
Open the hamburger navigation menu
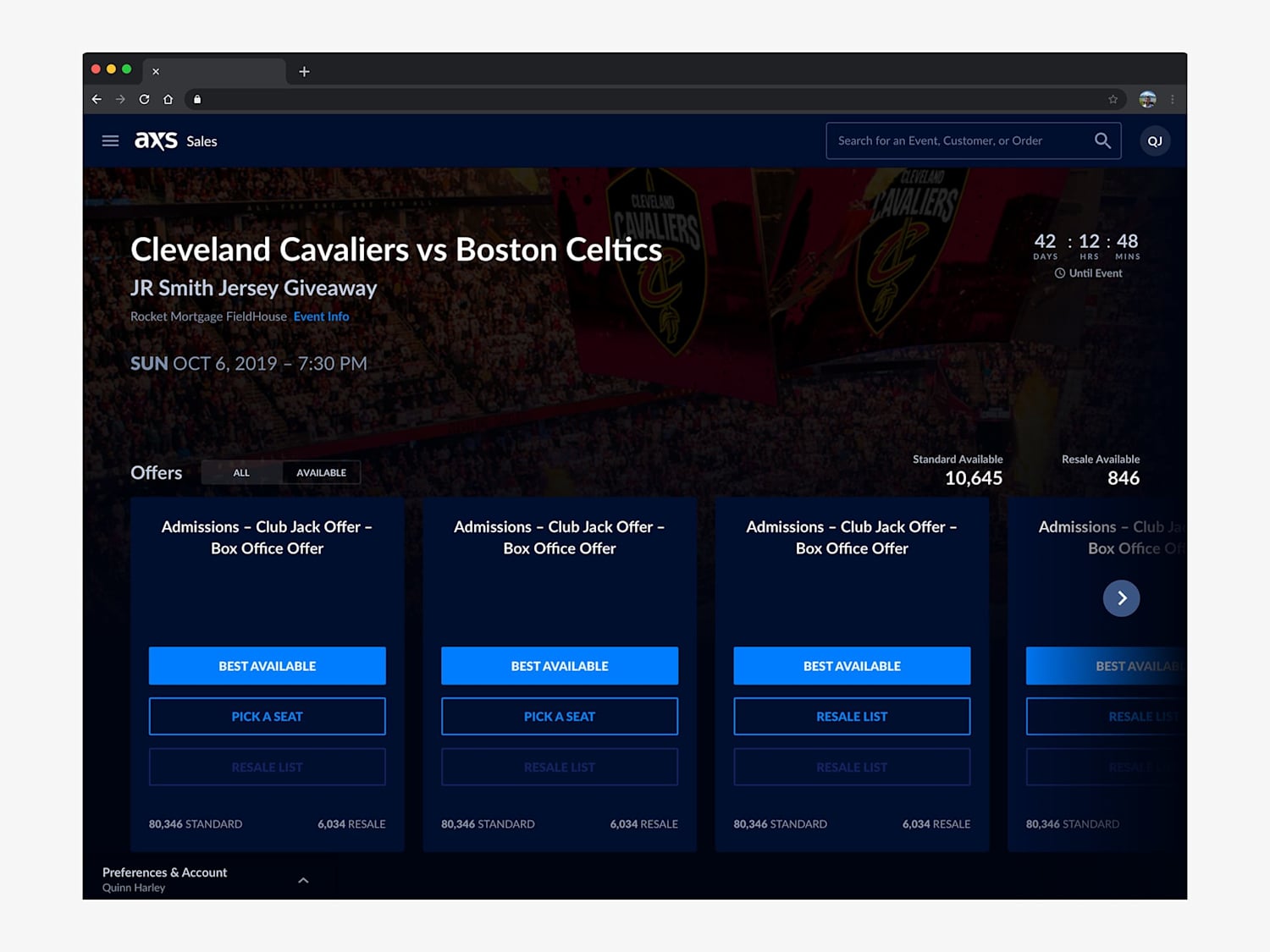[x=110, y=140]
